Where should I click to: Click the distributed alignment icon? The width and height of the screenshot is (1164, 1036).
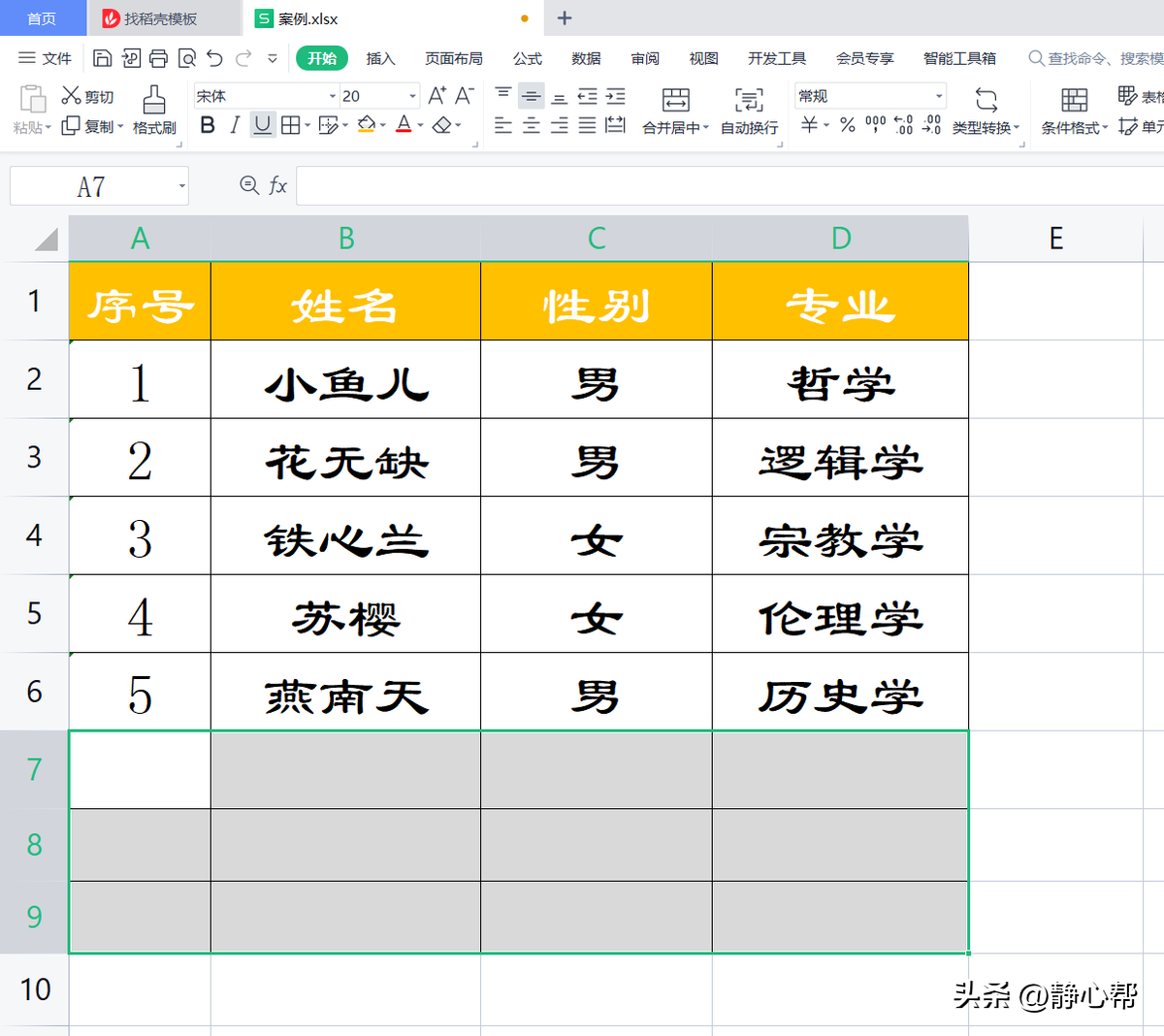point(616,125)
